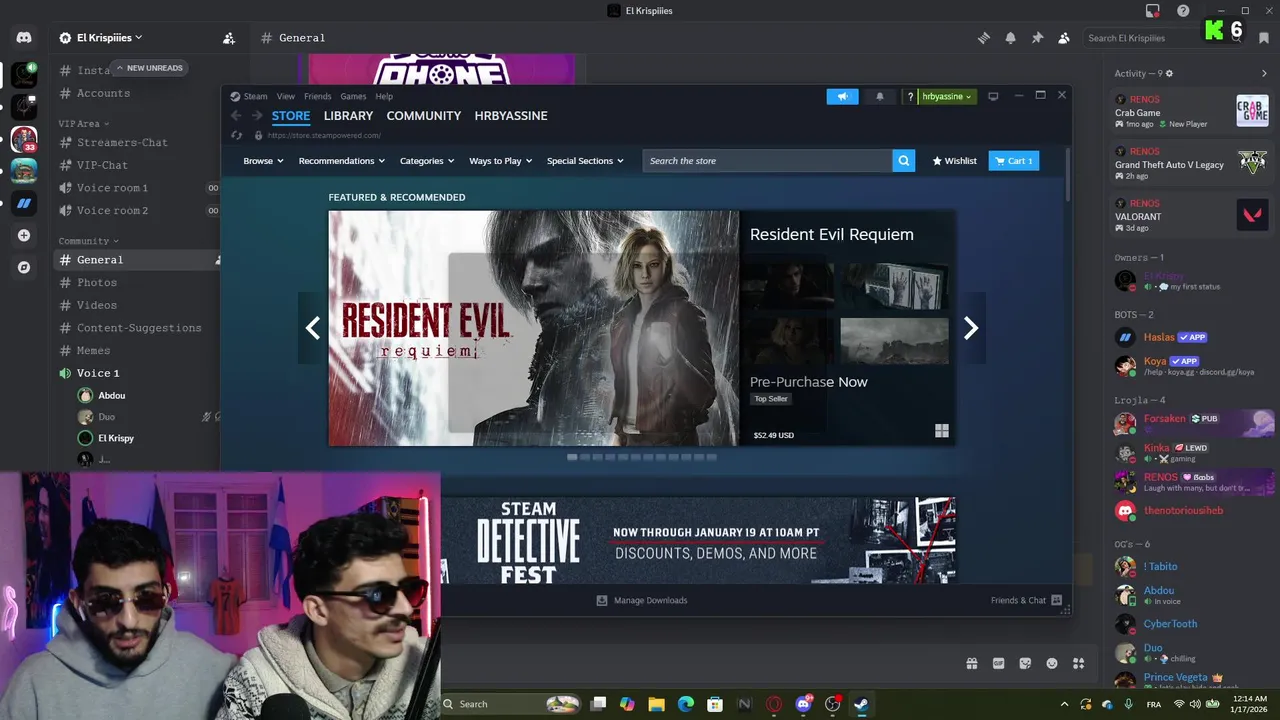1280x720 pixels.
Task: Open Steam Cart button
Action: click(x=1014, y=160)
